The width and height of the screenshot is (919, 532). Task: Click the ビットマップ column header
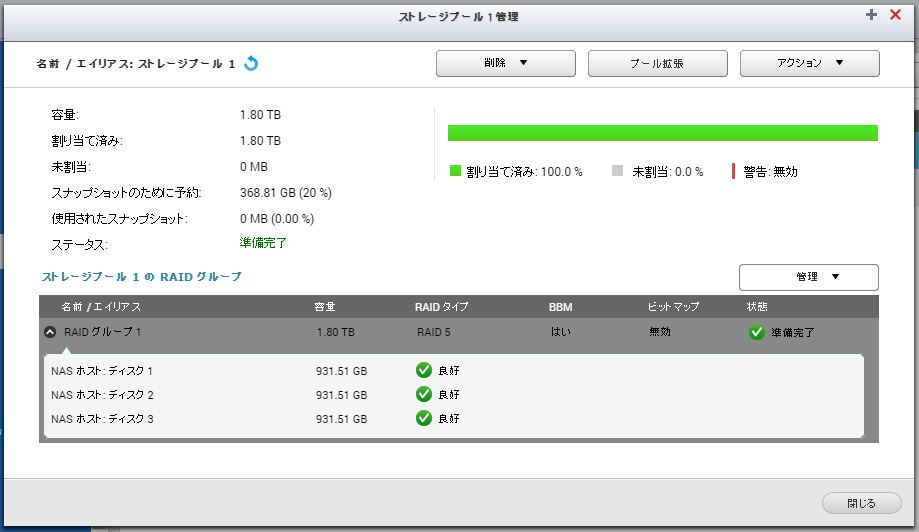pyautogui.click(x=673, y=307)
